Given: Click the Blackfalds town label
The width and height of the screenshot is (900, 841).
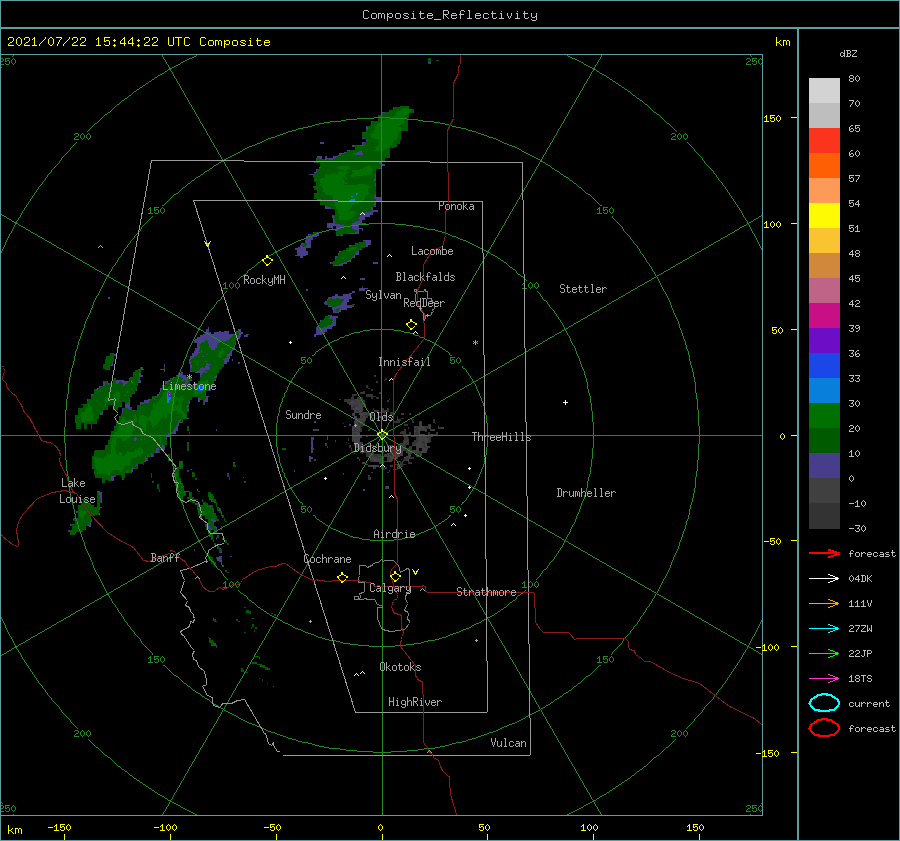Looking at the screenshot, I should [425, 277].
